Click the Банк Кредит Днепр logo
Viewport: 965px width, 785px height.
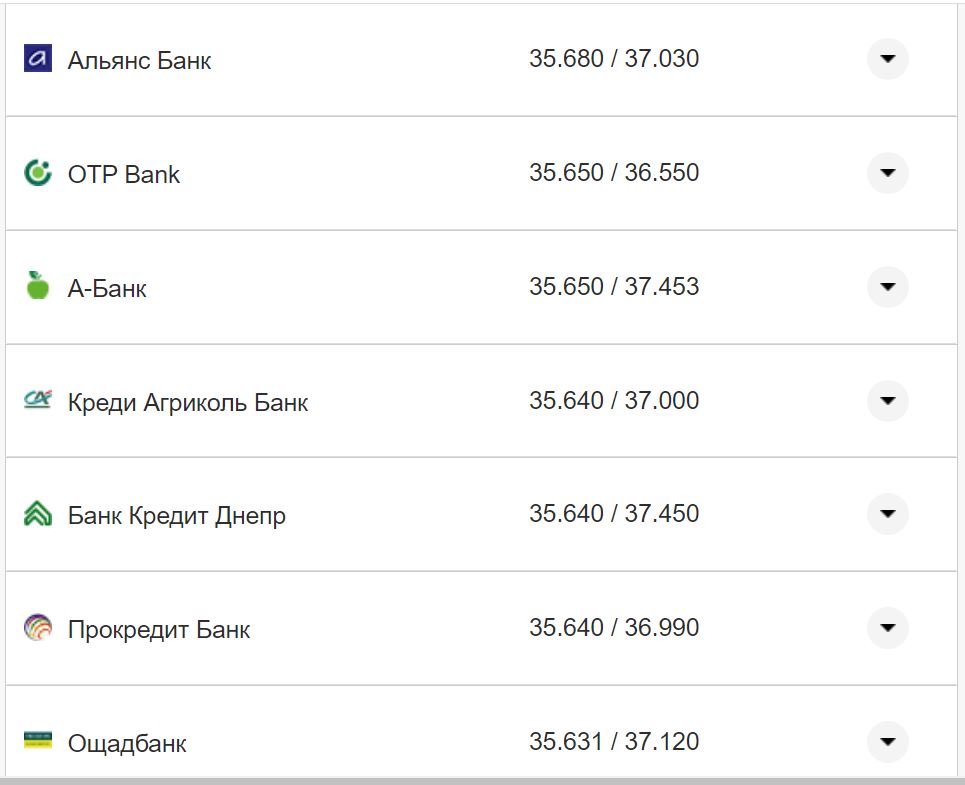pos(36,514)
